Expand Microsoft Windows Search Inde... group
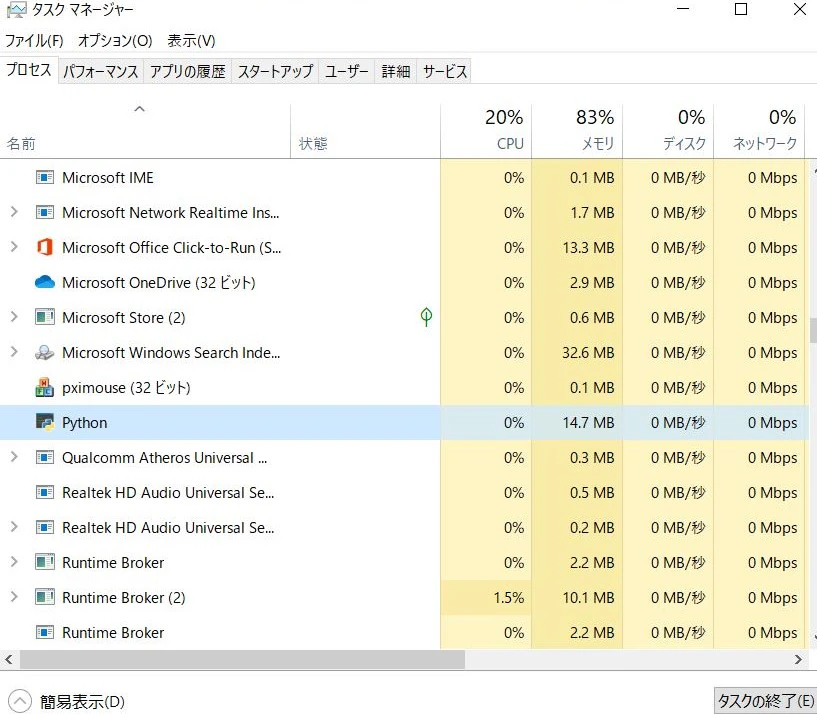 tap(14, 352)
